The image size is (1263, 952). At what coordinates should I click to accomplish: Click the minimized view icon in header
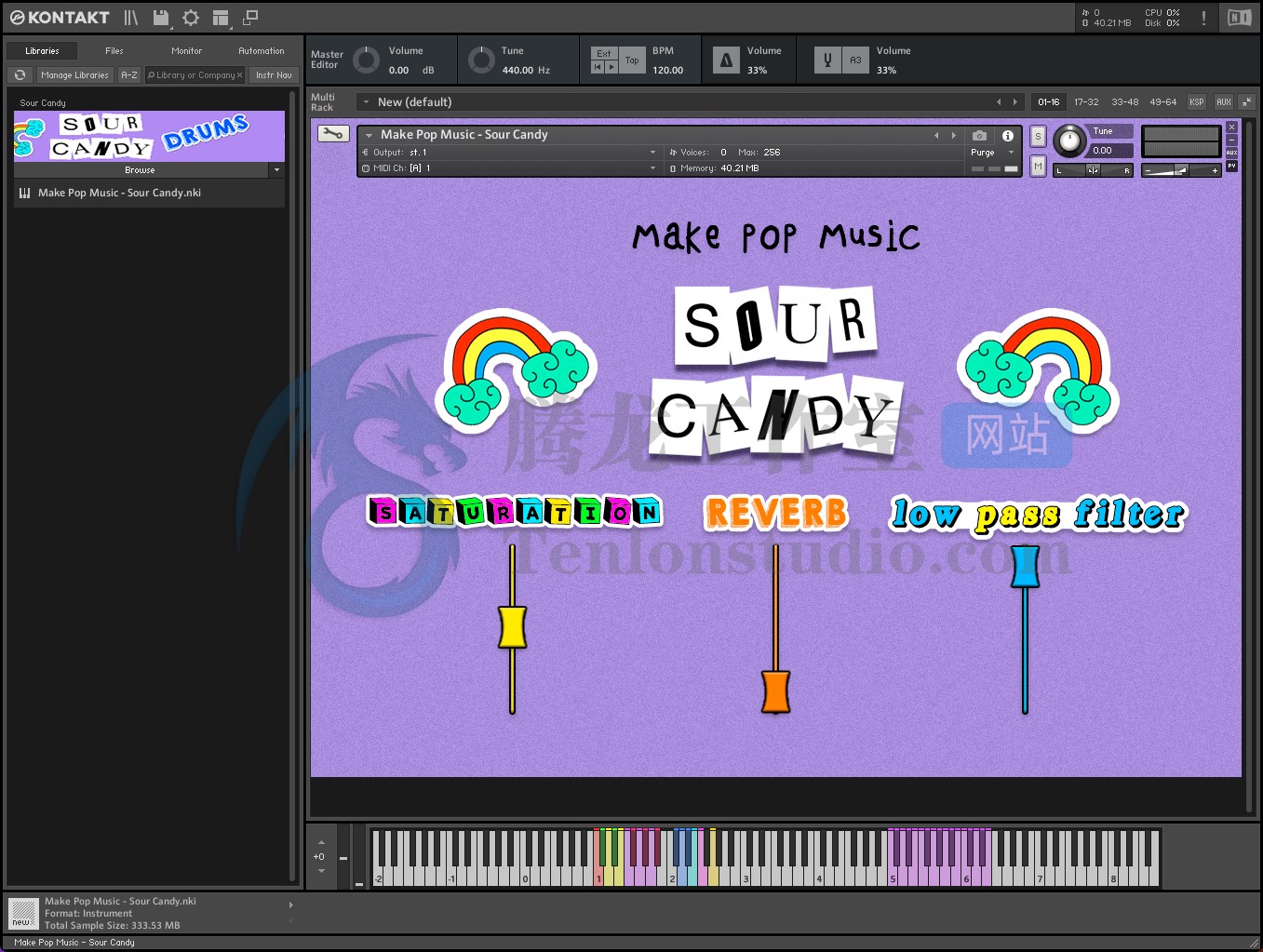coord(250,18)
